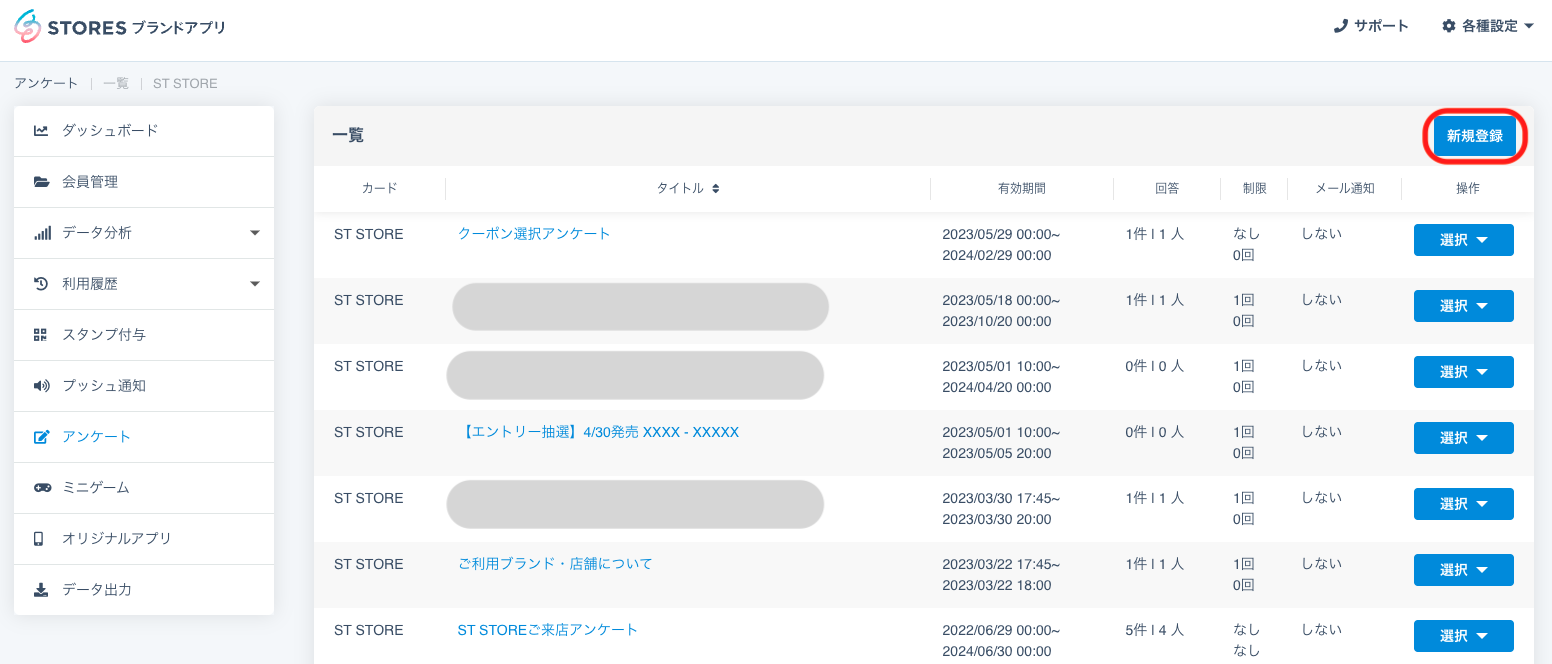The height and width of the screenshot is (664, 1552).
Task: Click the サポート phone link
Action: (1371, 27)
